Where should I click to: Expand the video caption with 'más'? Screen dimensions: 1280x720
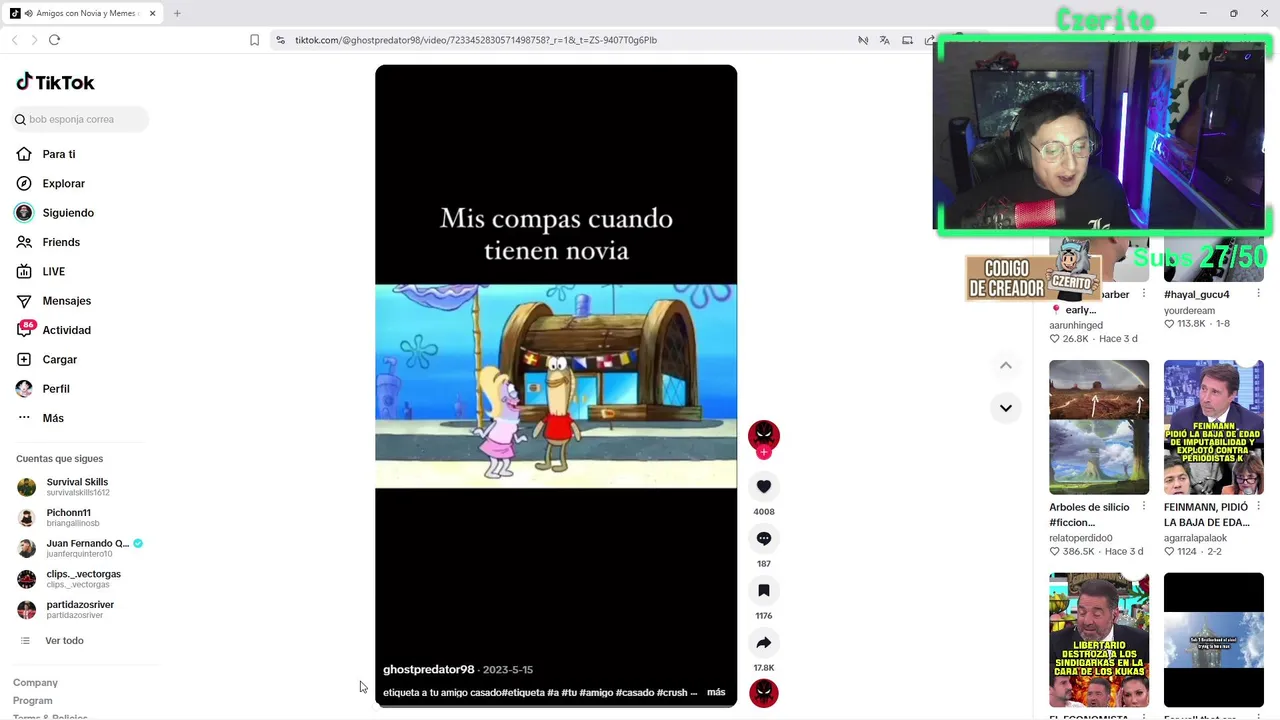(x=716, y=692)
